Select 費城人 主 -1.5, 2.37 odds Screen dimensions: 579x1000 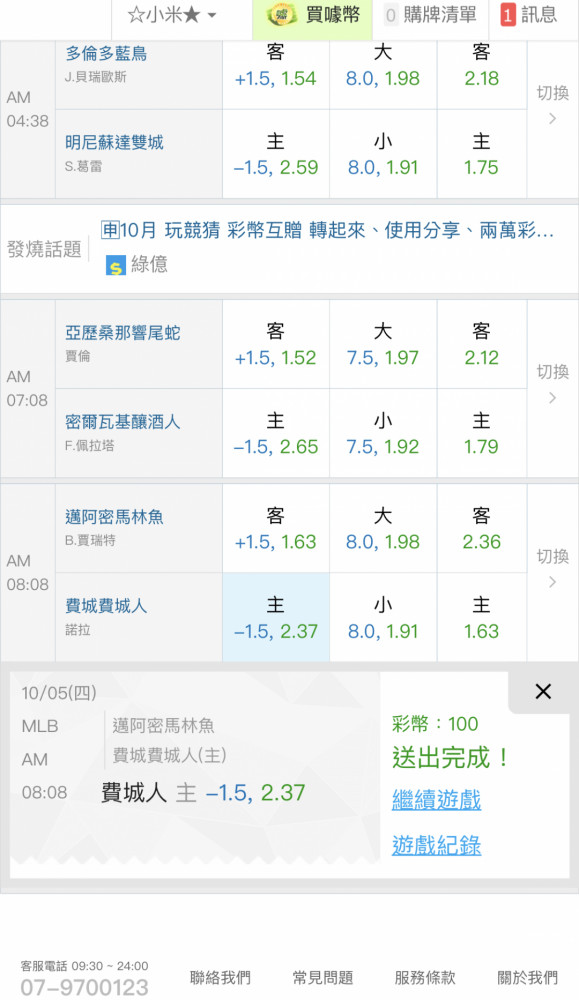(x=275, y=617)
